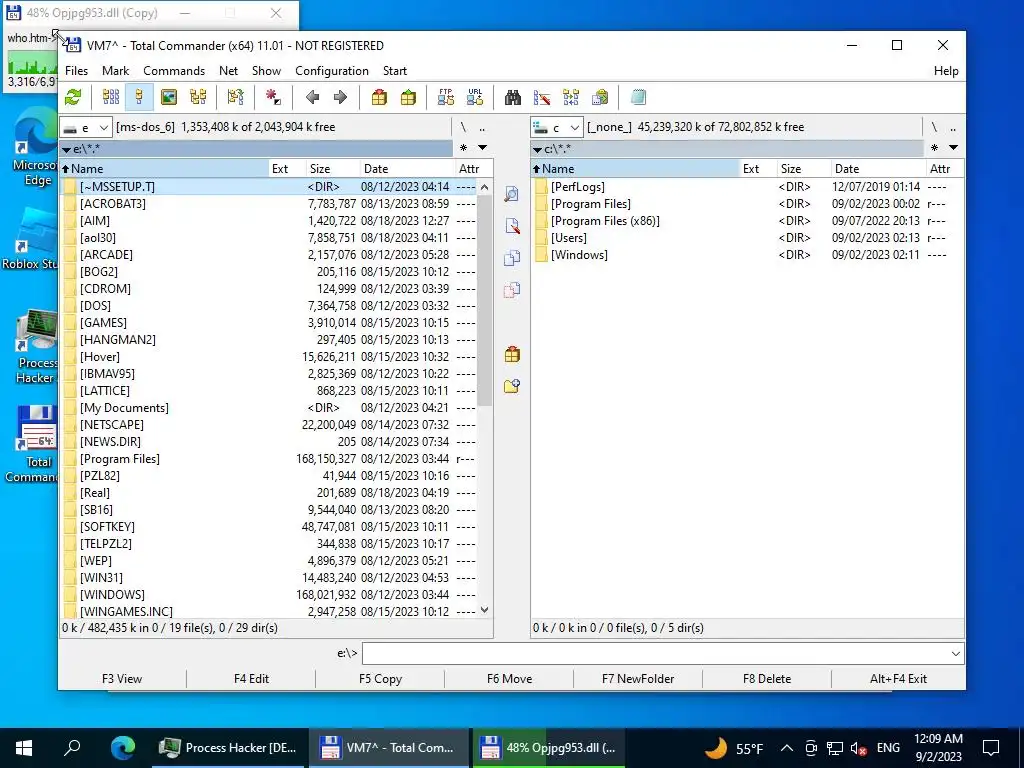Open the Files menu
Screen dimensions: 1024x768
tap(76, 71)
